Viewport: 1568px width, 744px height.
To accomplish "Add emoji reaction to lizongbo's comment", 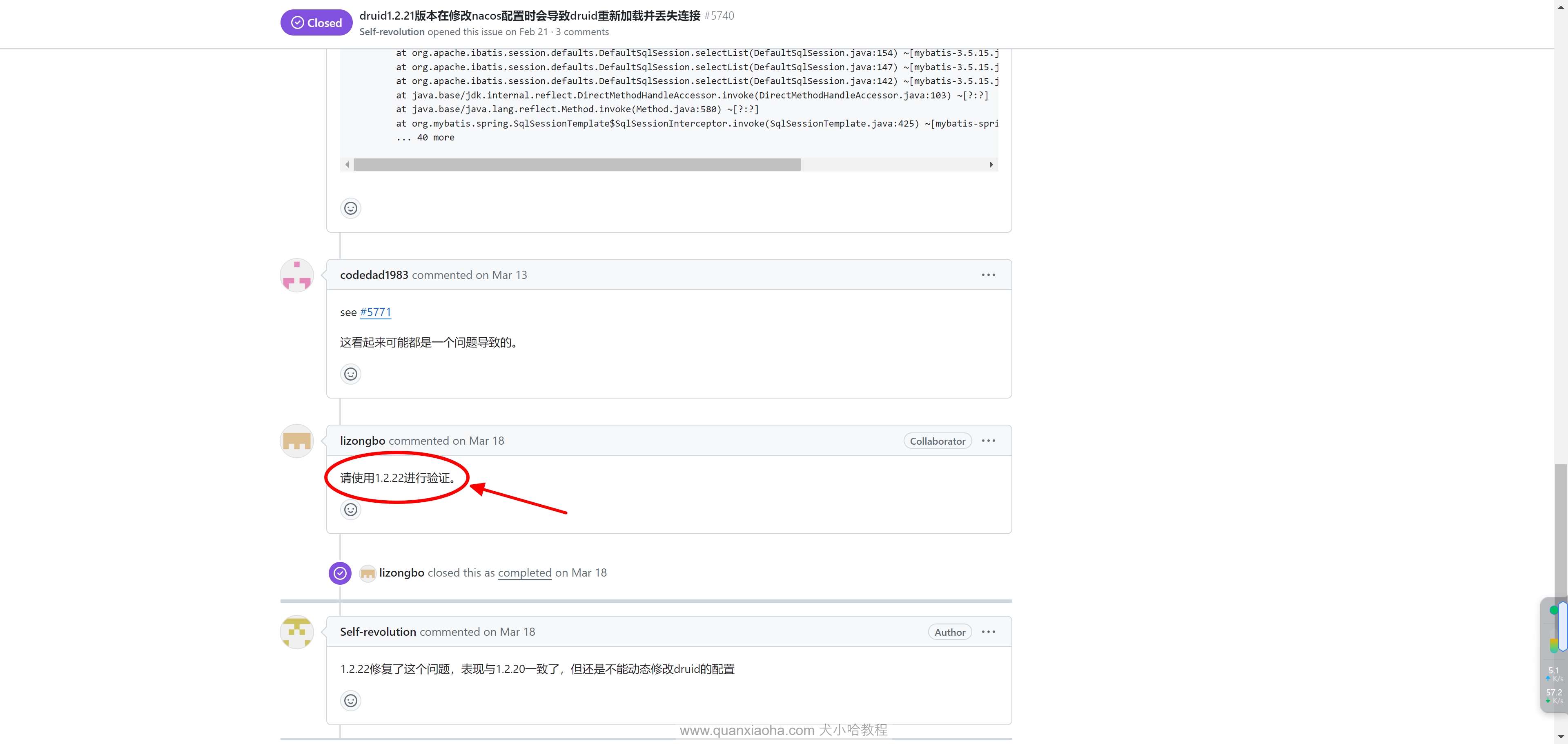I will click(351, 510).
